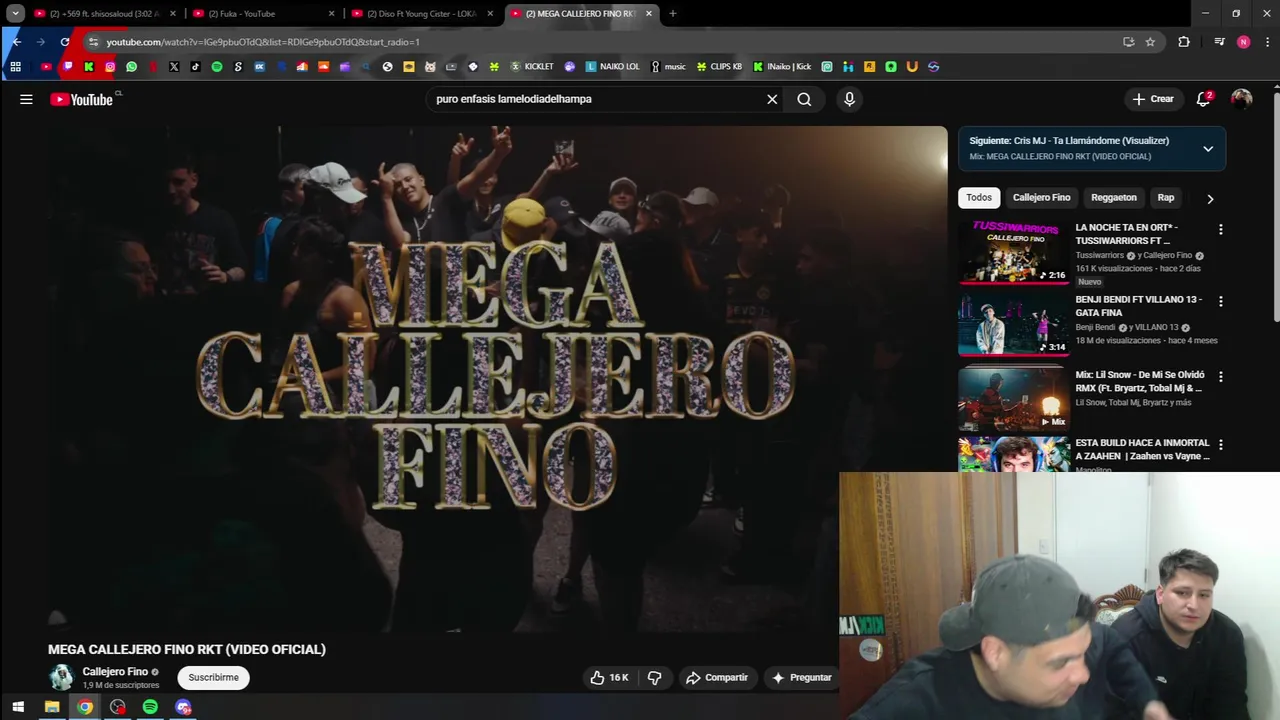Open Chrome apps grid icon
Screen dimensions: 1280x720
[x=15, y=67]
